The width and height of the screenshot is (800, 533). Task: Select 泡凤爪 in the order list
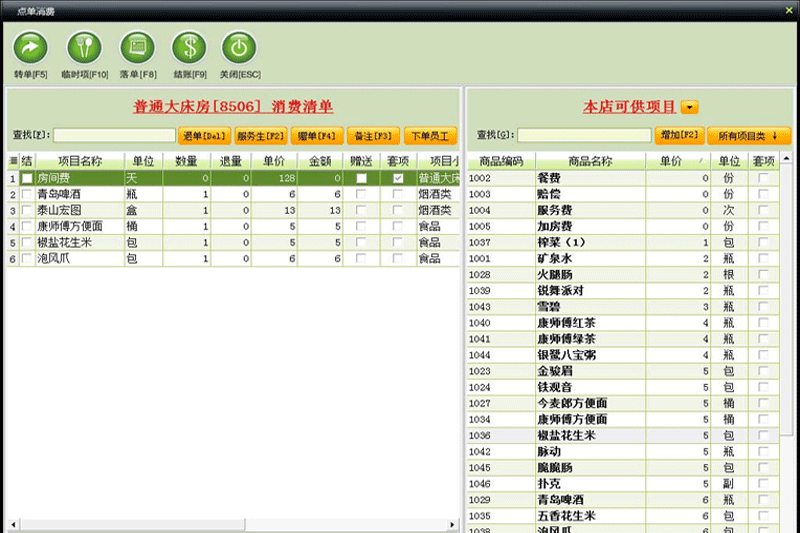[x=234, y=259]
